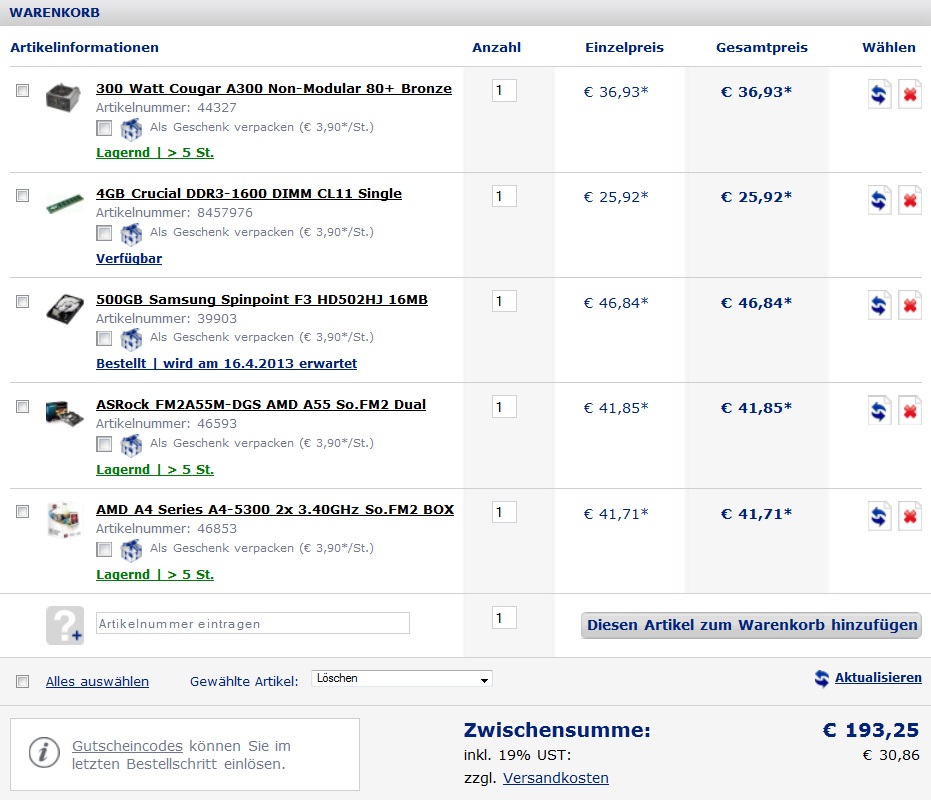Click refresh icon for Crucial DDR3-1600 row

(879, 200)
